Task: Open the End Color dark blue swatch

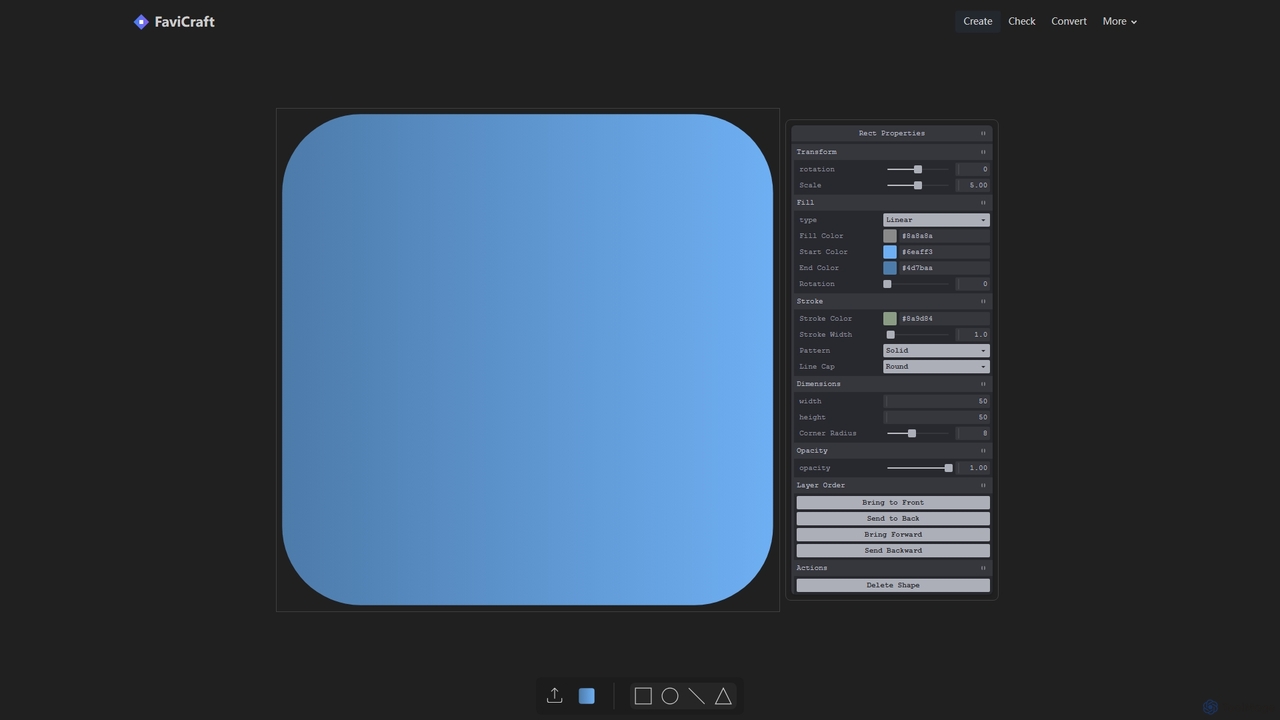Action: point(890,268)
